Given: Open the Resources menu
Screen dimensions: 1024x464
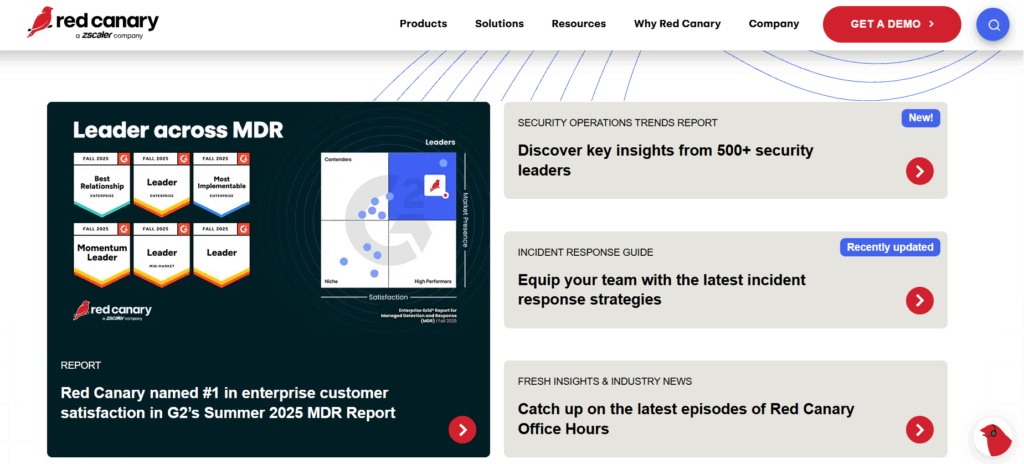Looking at the screenshot, I should tap(579, 24).
